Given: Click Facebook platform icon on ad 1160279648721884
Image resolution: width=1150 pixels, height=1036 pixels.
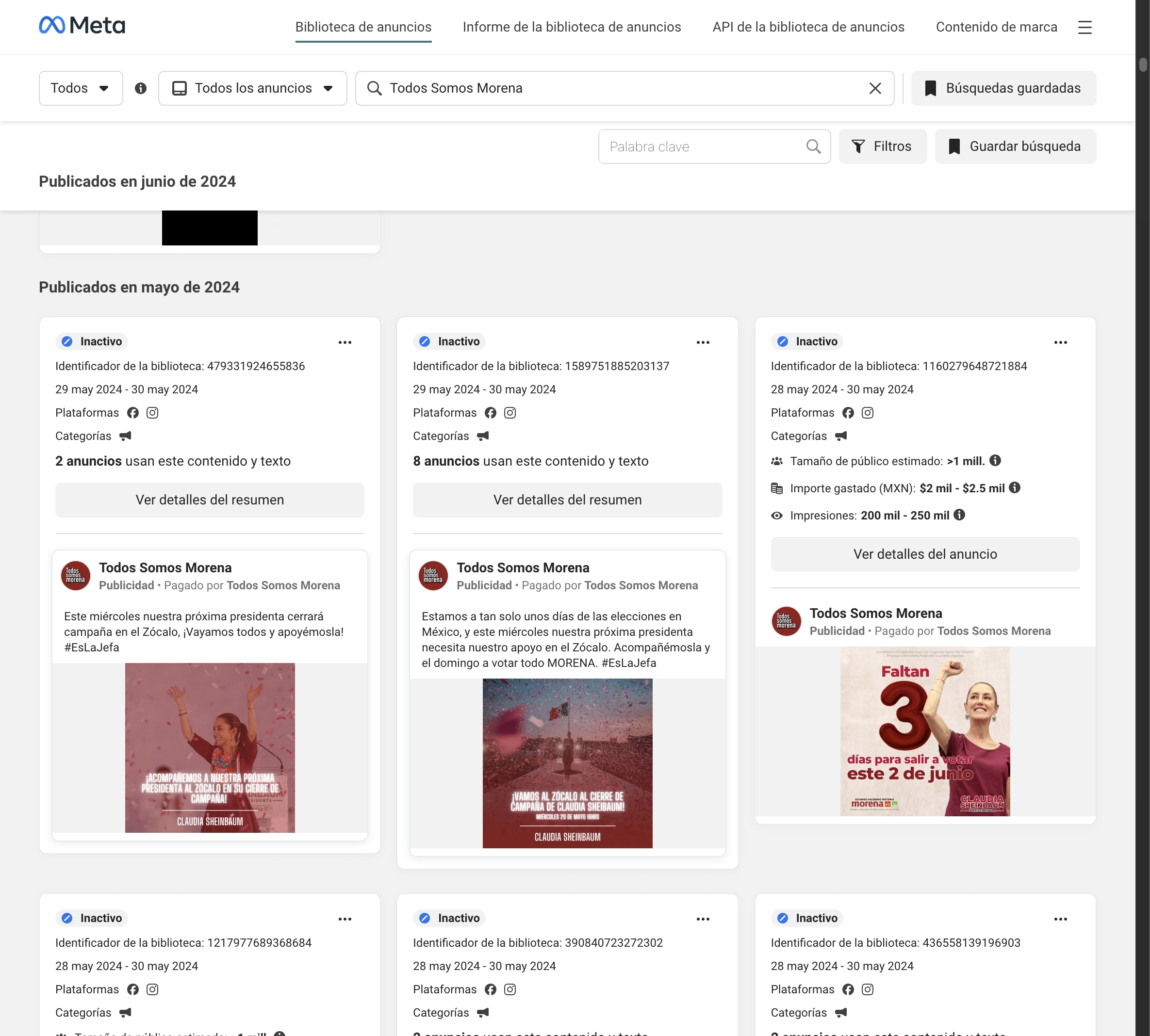Looking at the screenshot, I should tap(848, 413).
